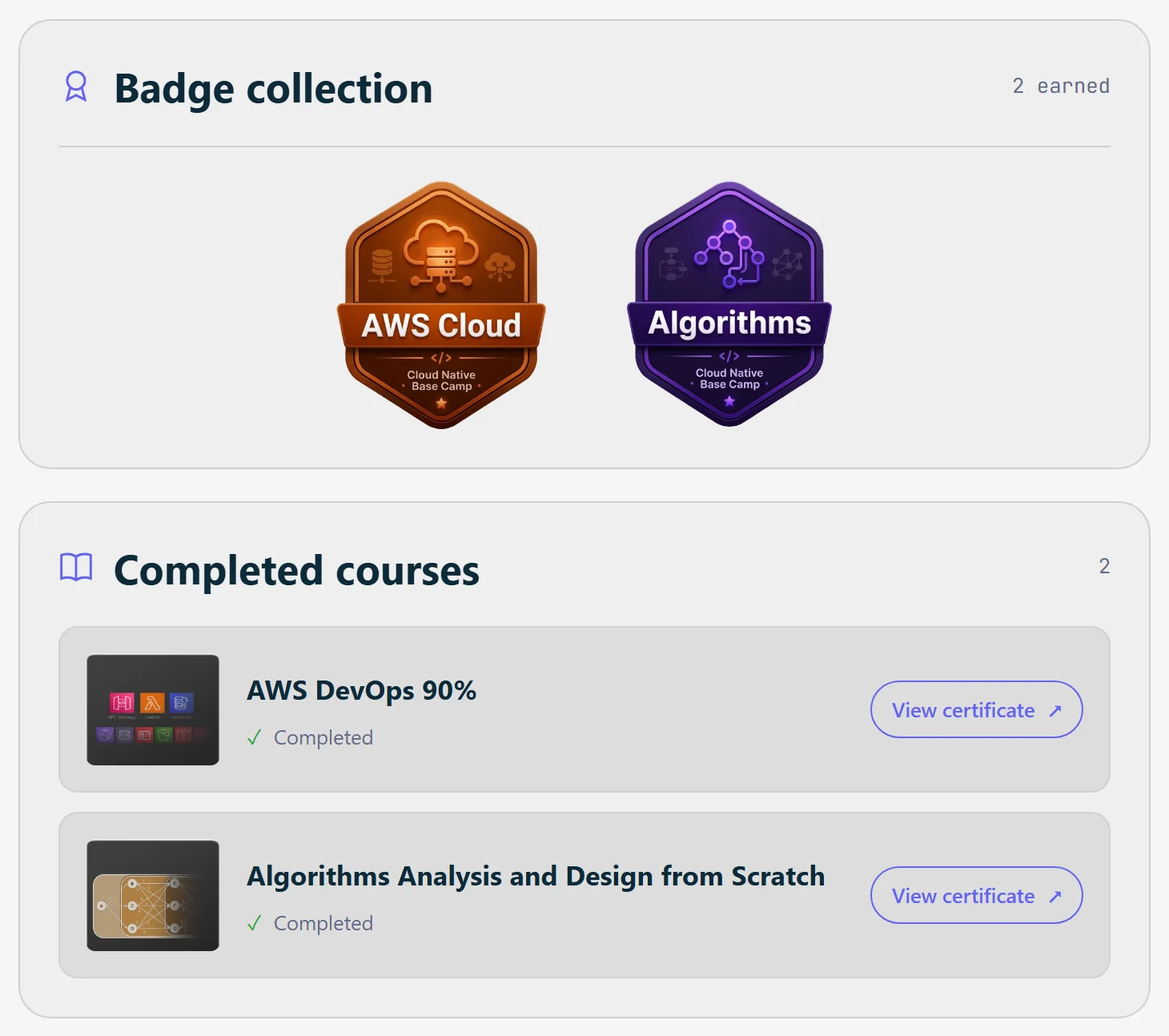Open the Algorithms Analysis course thumbnail
This screenshot has width=1169, height=1036.
[153, 896]
